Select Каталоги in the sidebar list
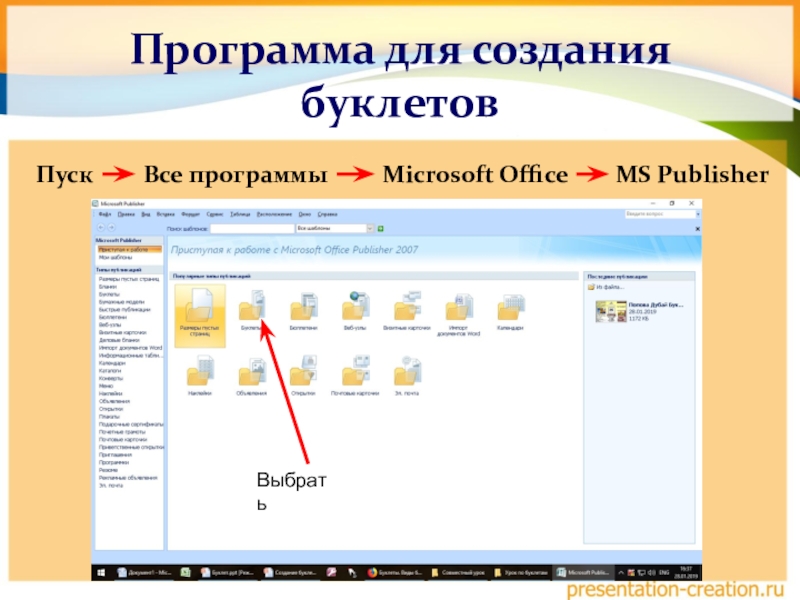The height and width of the screenshot is (600, 800). pos(110,371)
